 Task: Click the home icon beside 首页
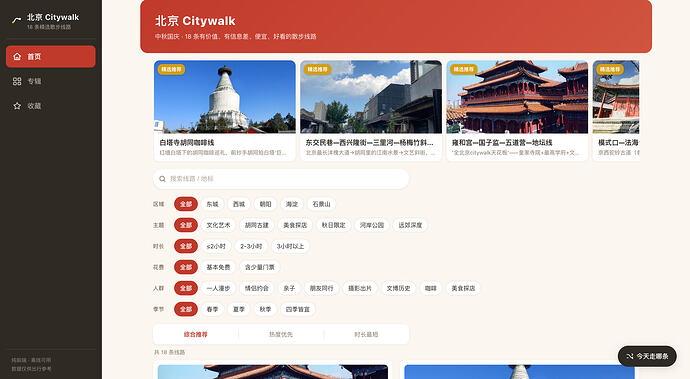pos(17,56)
